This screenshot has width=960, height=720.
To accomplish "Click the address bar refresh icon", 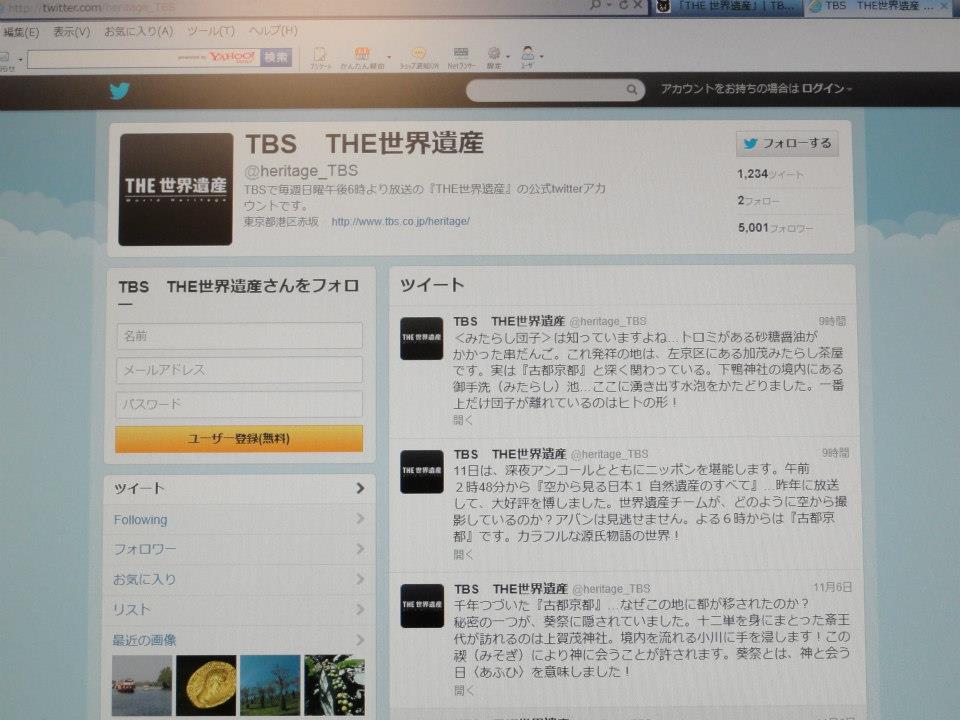I will tap(623, 5).
